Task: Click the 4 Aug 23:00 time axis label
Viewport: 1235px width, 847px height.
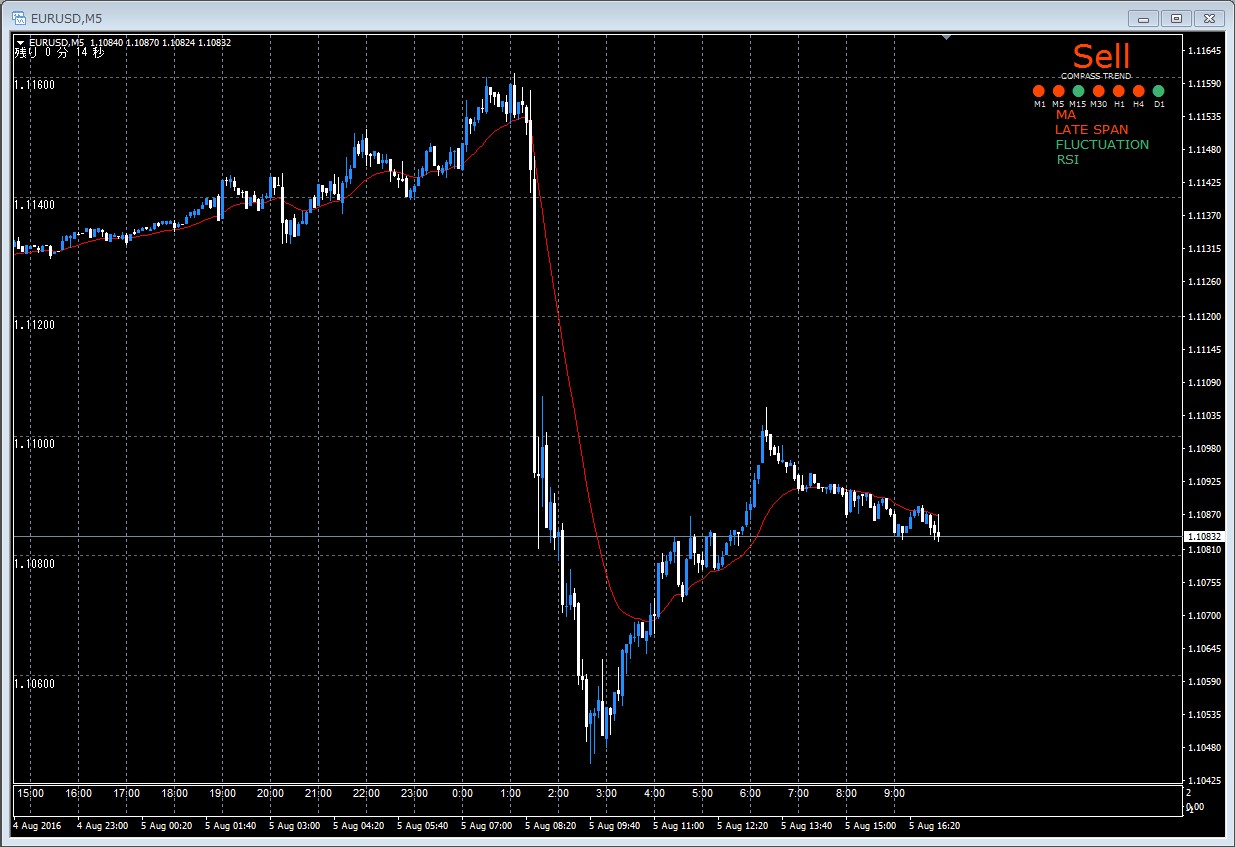Action: click(103, 827)
